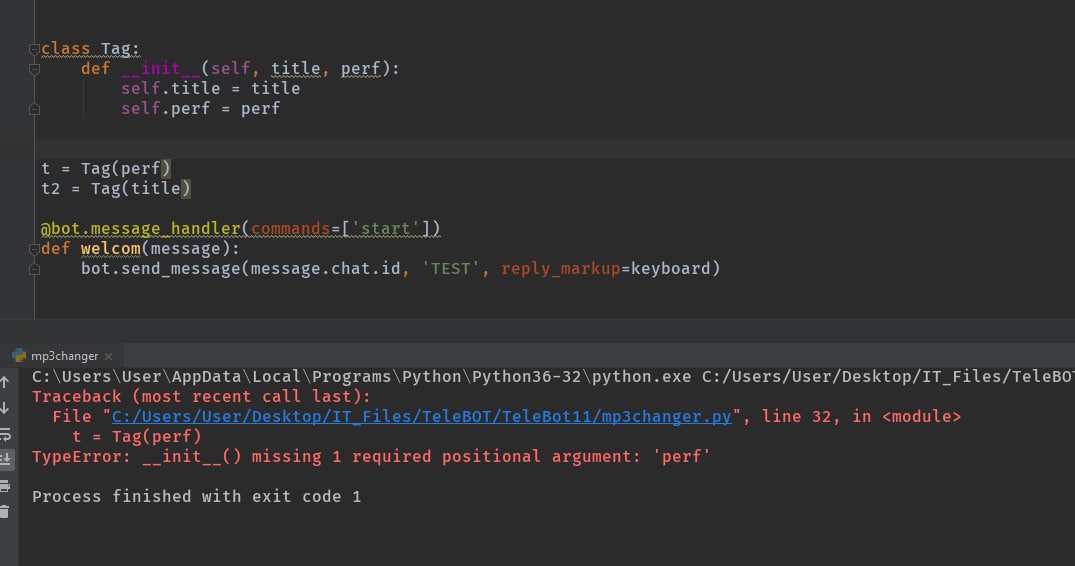Clear console output with trash icon
1075x566 pixels.
pos(6,512)
